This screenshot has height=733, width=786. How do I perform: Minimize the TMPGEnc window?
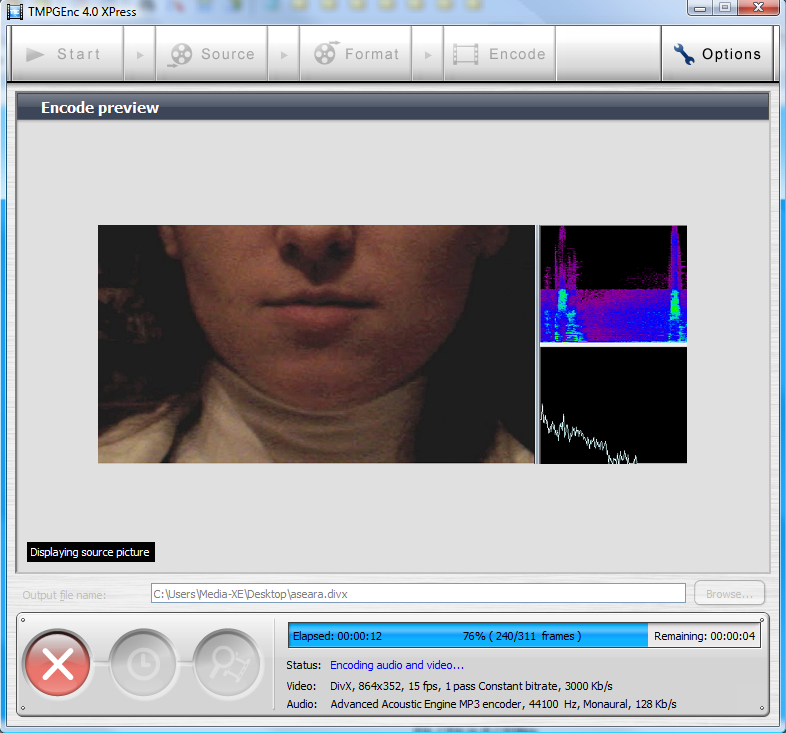(x=700, y=8)
